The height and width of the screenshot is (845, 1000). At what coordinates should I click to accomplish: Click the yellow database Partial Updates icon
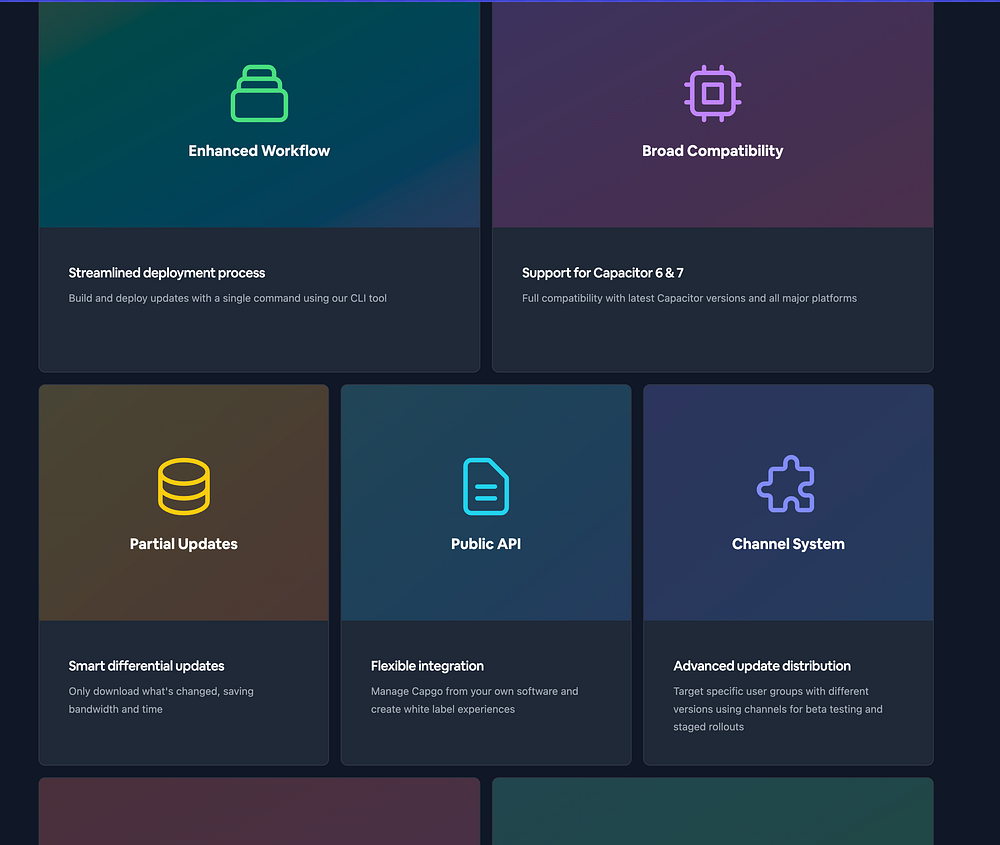pos(184,486)
